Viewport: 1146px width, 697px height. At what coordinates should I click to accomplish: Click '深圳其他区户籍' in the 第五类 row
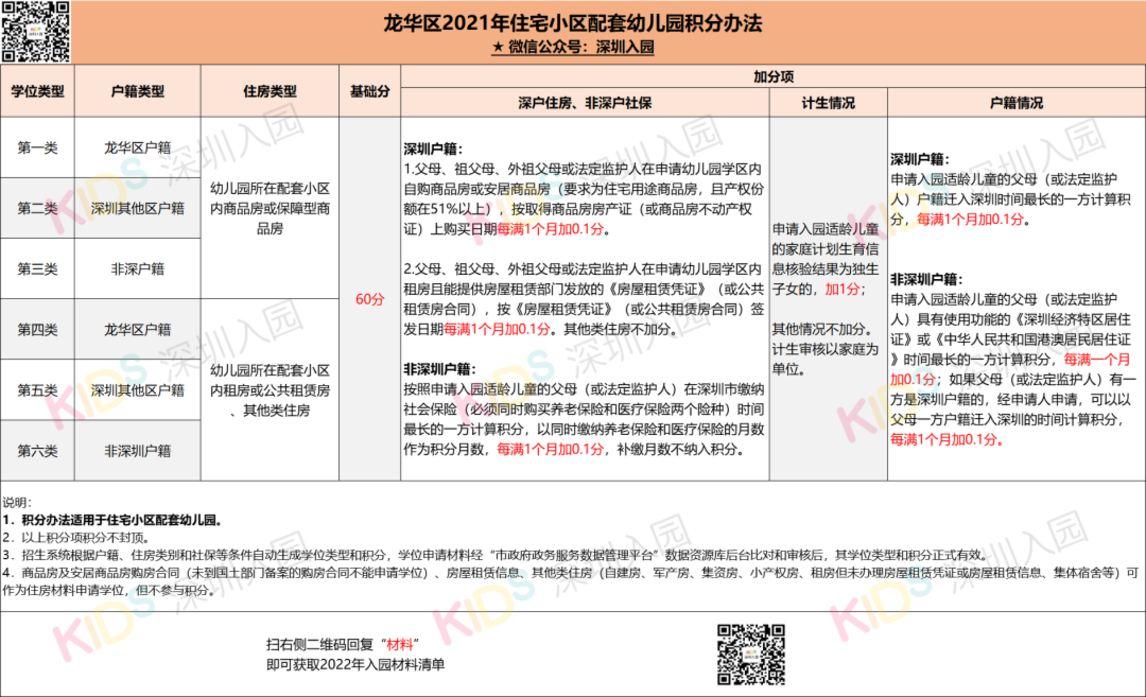coord(137,390)
